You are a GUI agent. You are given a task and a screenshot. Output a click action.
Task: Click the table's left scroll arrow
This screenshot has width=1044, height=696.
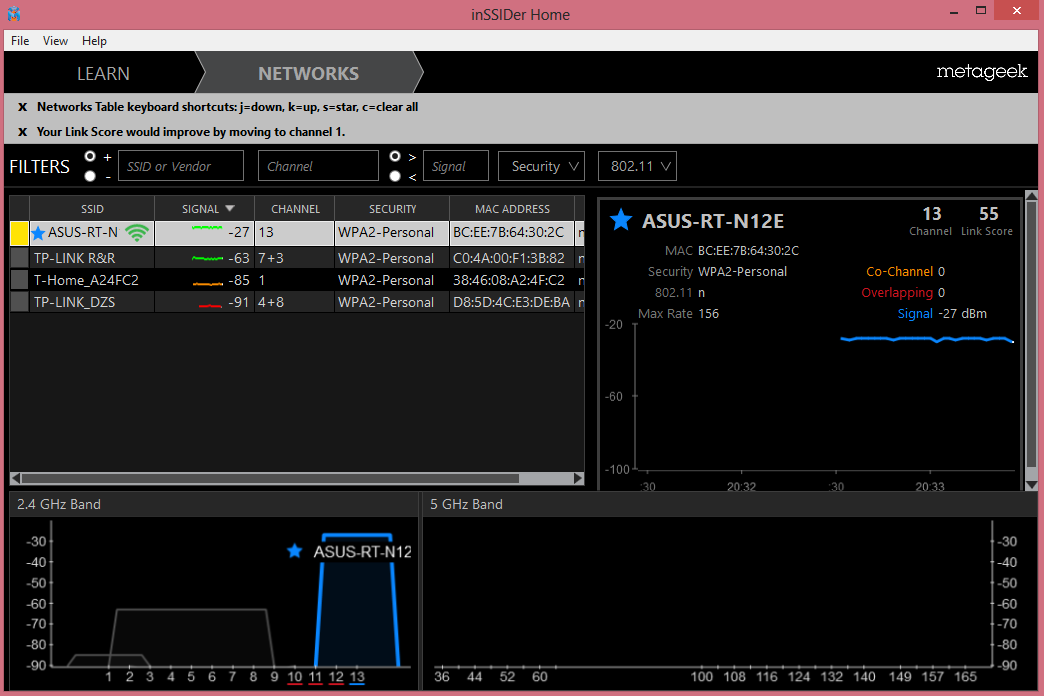coord(15,478)
